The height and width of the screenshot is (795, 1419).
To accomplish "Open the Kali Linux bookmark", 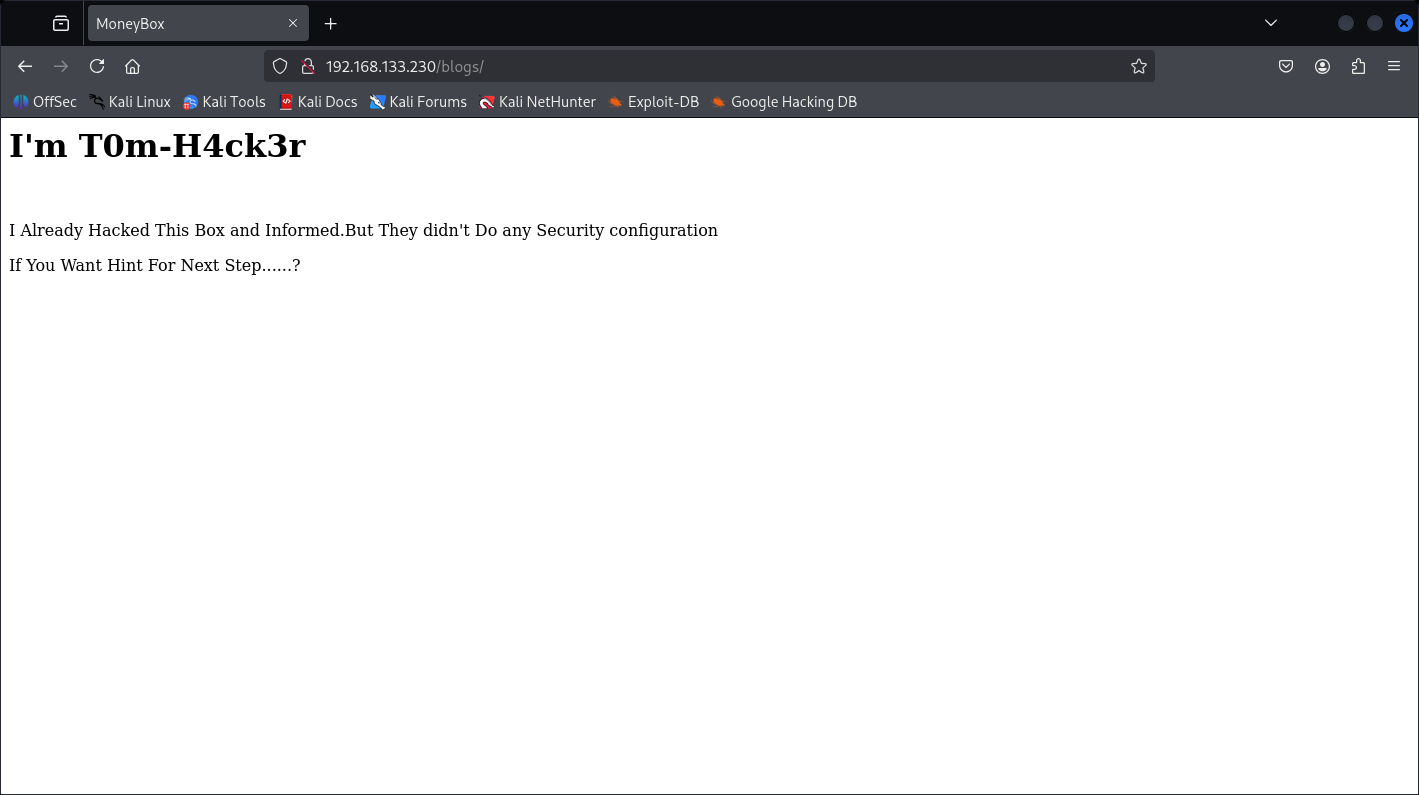I will pyautogui.click(x=129, y=102).
